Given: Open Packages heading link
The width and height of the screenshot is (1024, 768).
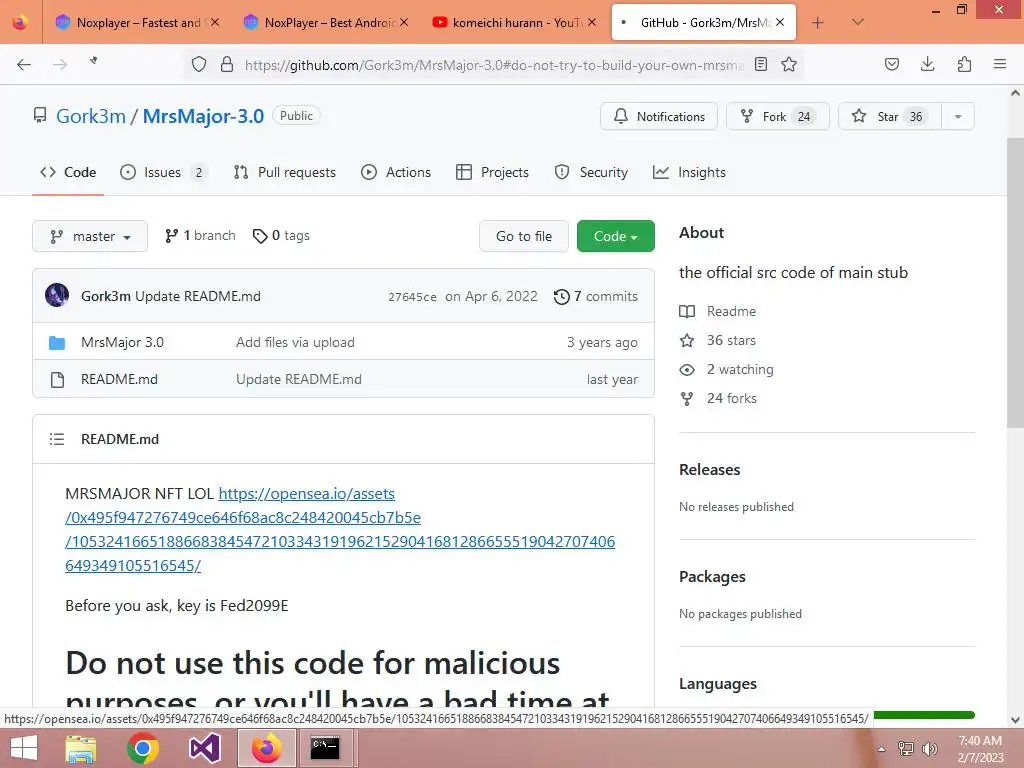Looking at the screenshot, I should point(712,577).
